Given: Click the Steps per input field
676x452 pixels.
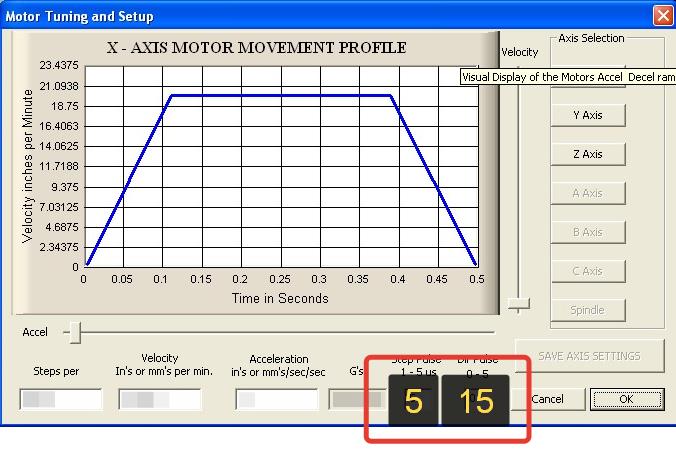Looking at the screenshot, I should pyautogui.click(x=61, y=399).
